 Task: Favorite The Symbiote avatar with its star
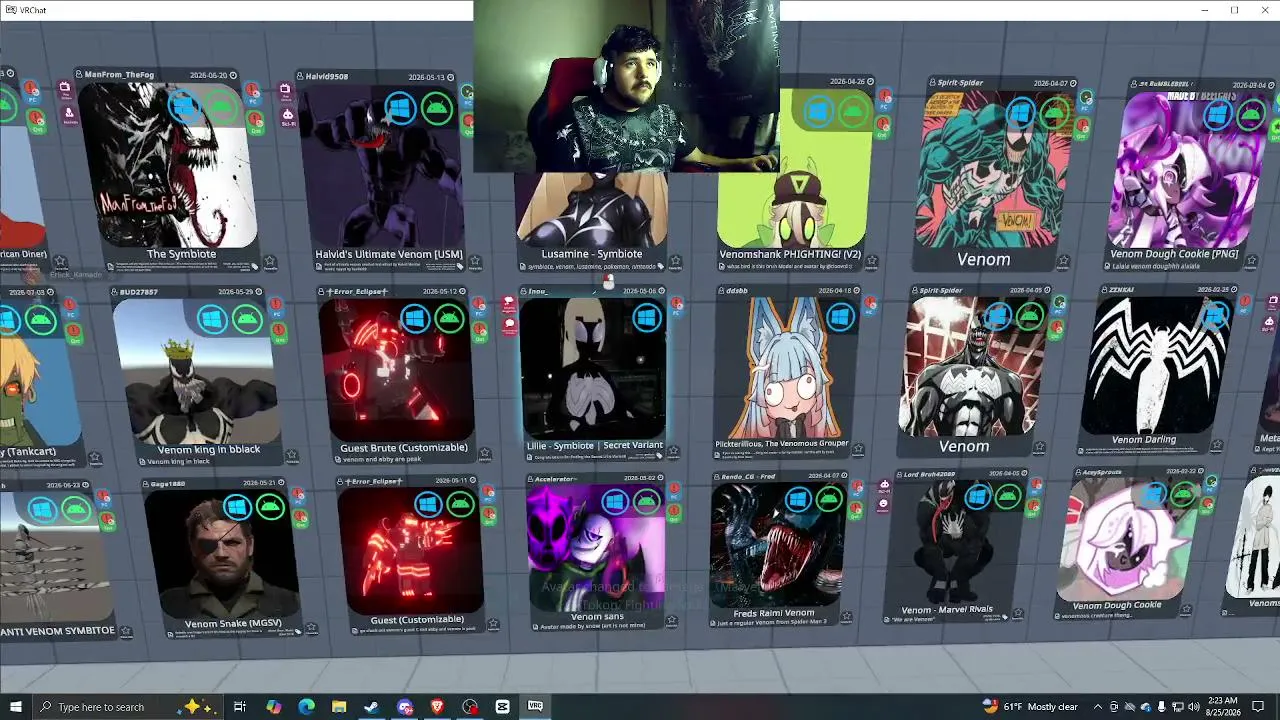pyautogui.click(x=270, y=262)
